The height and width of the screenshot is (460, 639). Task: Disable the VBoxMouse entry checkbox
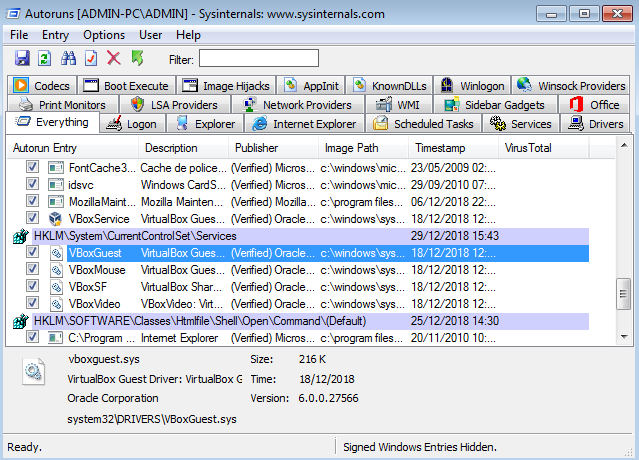[32, 269]
